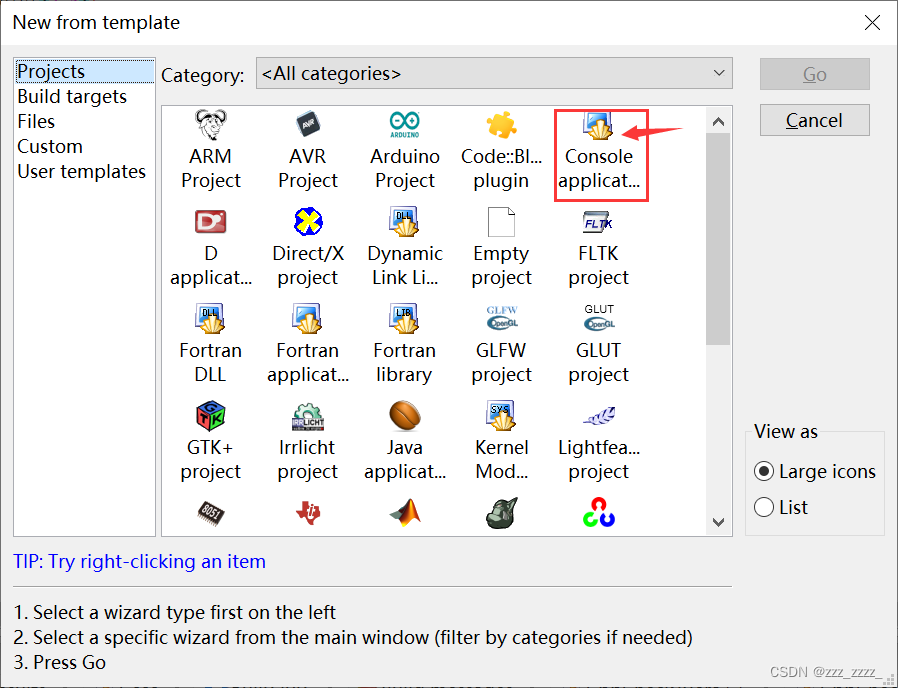Select the Console application template
Viewport: 898px width, 688px height.
click(598, 151)
